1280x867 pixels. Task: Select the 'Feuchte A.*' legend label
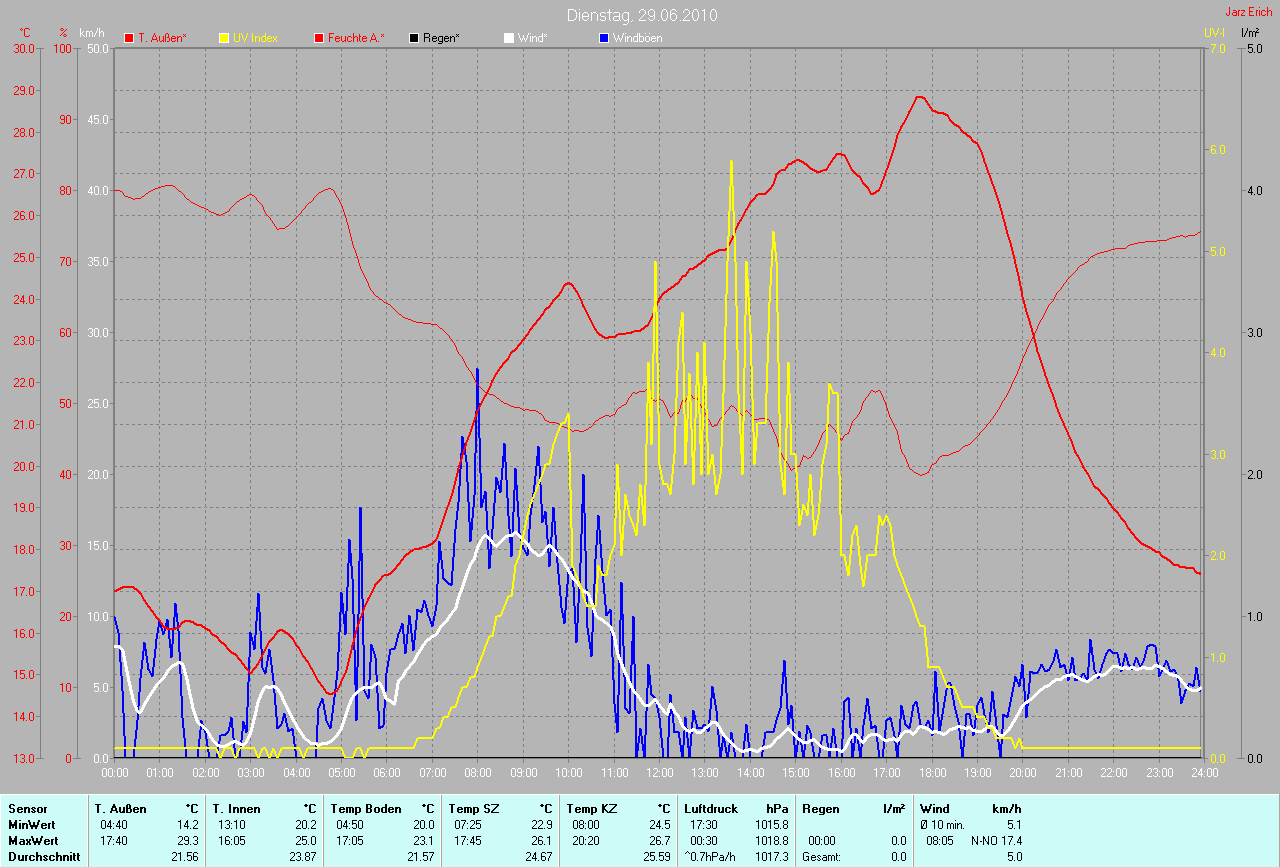357,38
